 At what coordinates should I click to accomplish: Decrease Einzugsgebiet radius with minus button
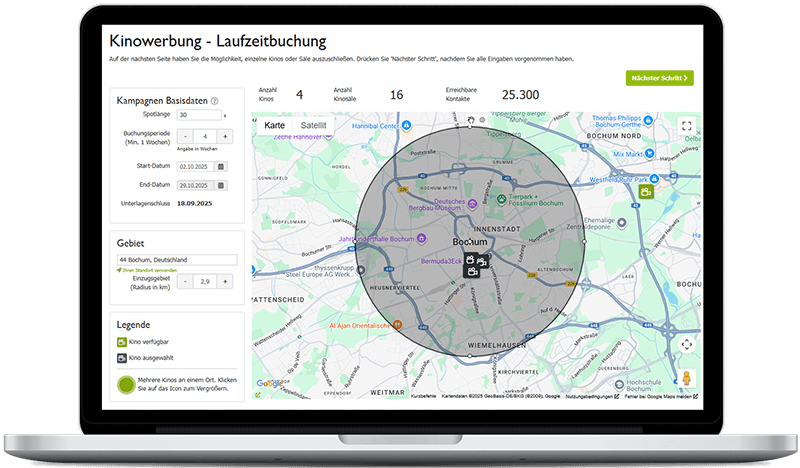[185, 281]
